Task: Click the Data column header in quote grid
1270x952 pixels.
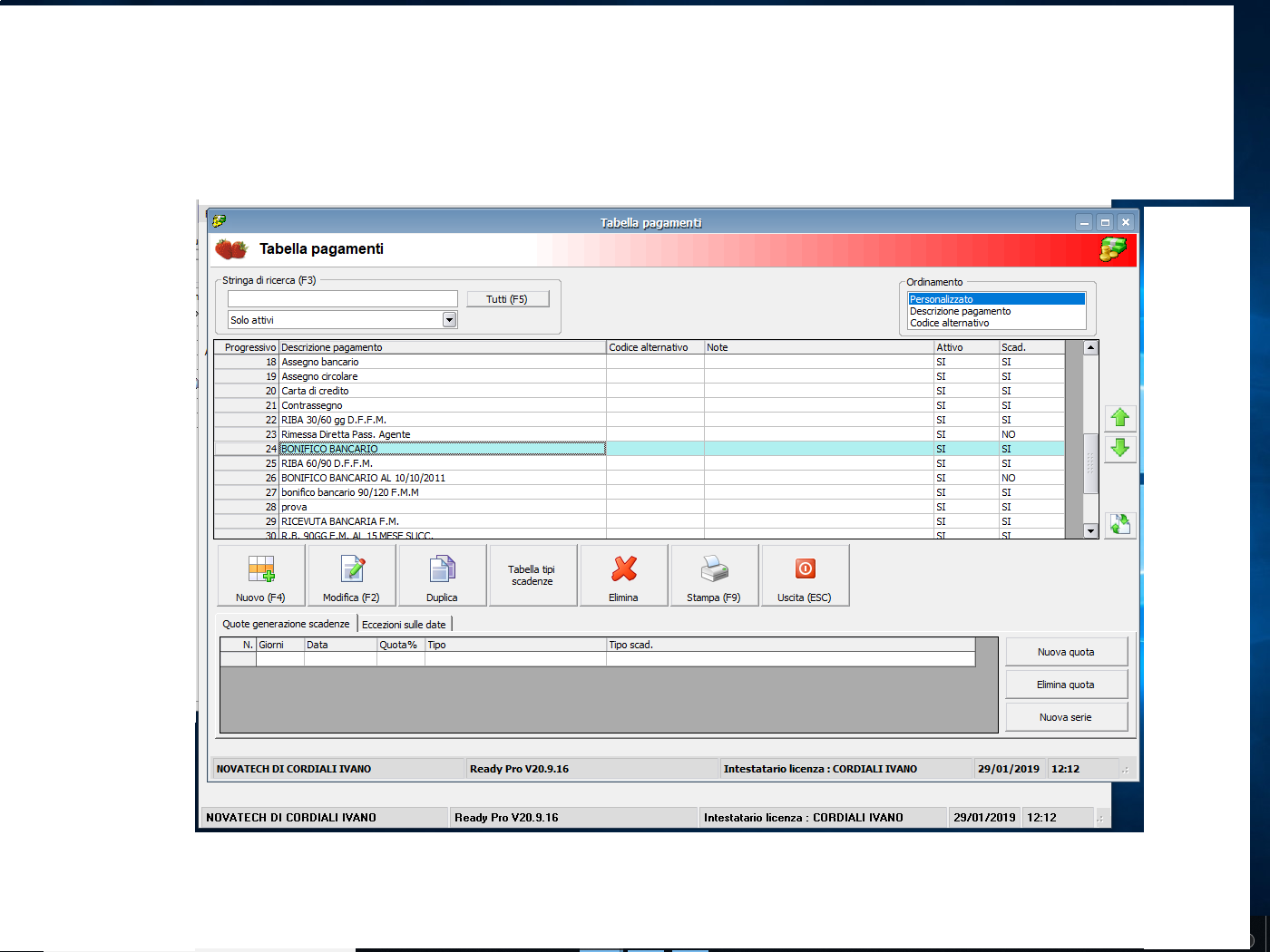Action: point(340,645)
